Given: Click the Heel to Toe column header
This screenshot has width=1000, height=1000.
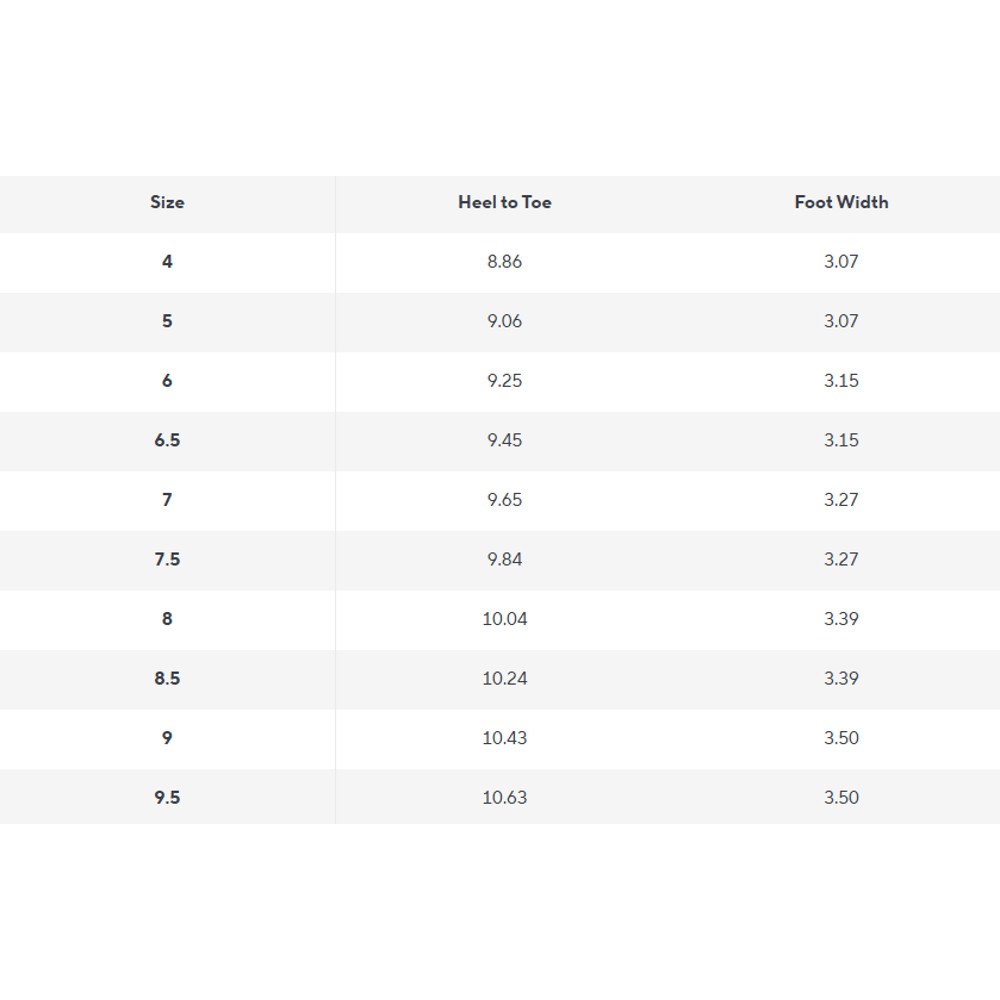Looking at the screenshot, I should pos(504,202).
